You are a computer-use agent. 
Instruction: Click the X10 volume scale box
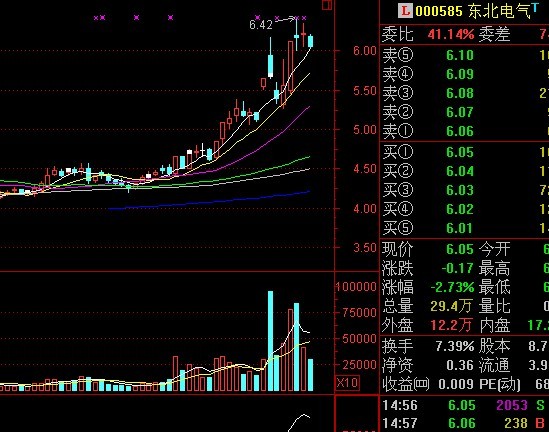pos(347,383)
